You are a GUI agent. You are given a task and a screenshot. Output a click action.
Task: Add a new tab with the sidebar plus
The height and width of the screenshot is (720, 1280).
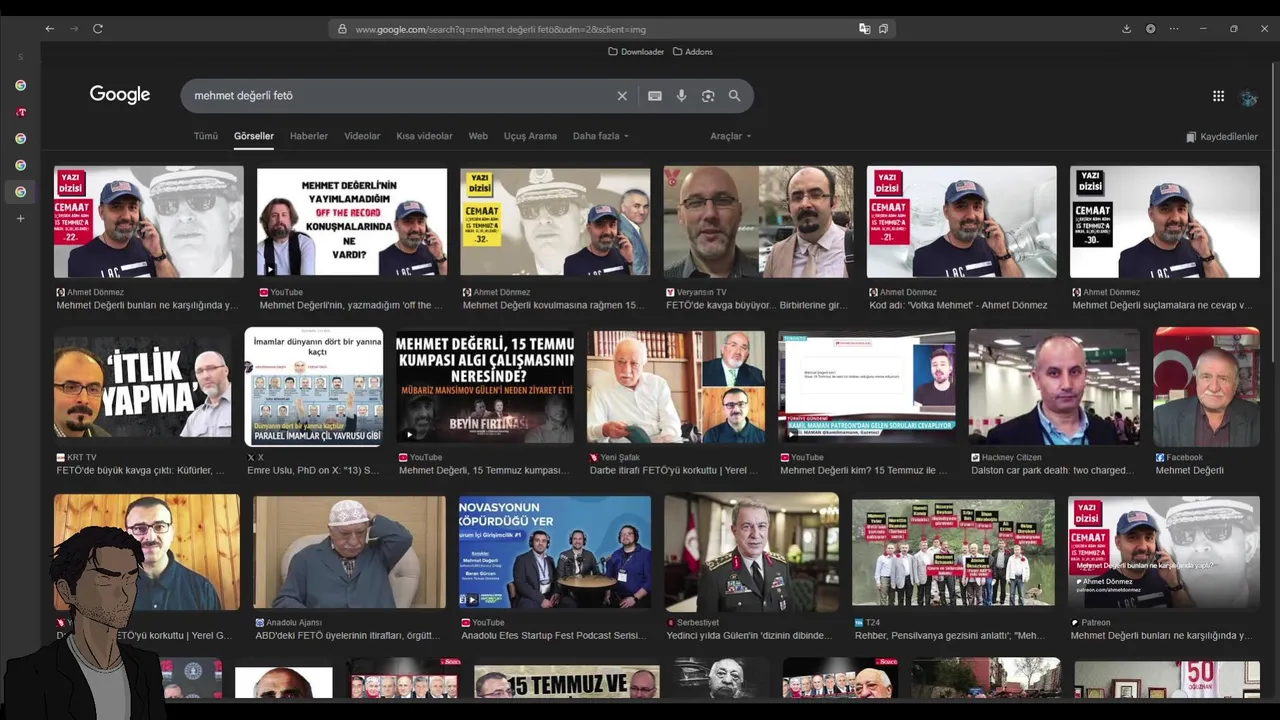click(x=20, y=218)
